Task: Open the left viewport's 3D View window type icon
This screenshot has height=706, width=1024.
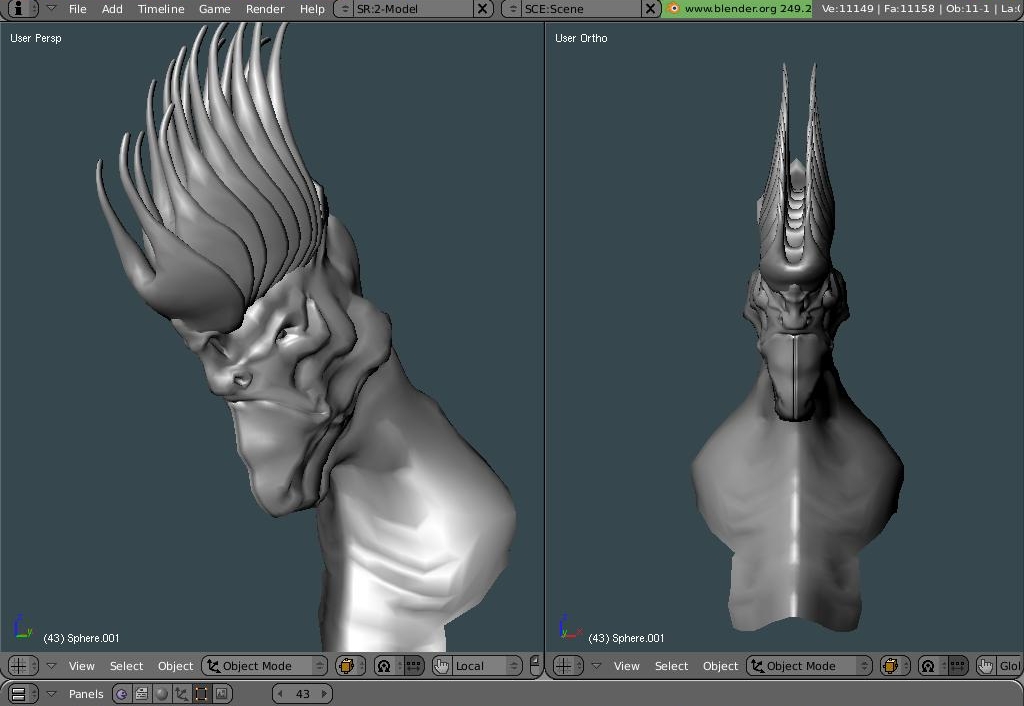Action: point(23,666)
